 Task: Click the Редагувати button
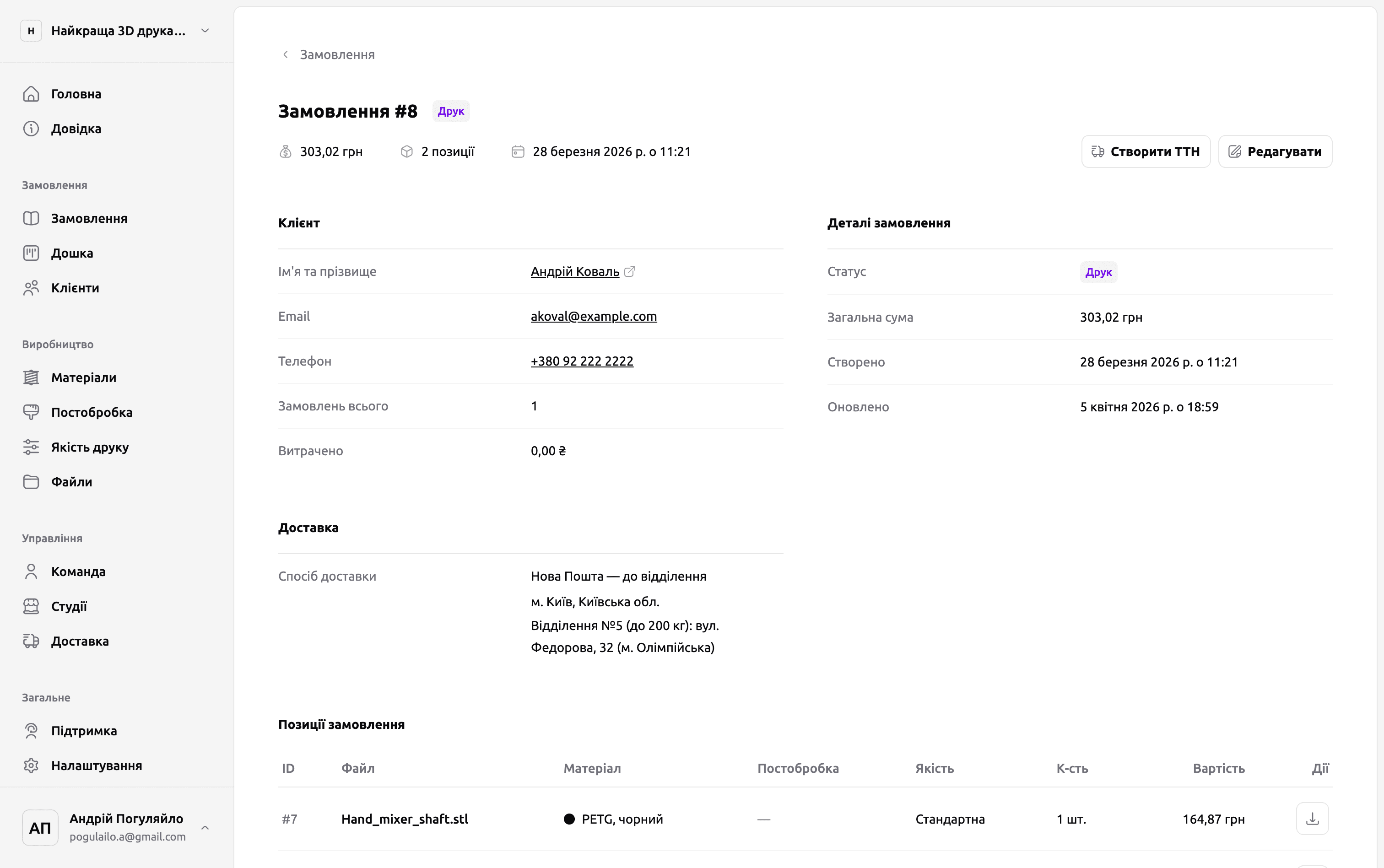tap(1275, 151)
